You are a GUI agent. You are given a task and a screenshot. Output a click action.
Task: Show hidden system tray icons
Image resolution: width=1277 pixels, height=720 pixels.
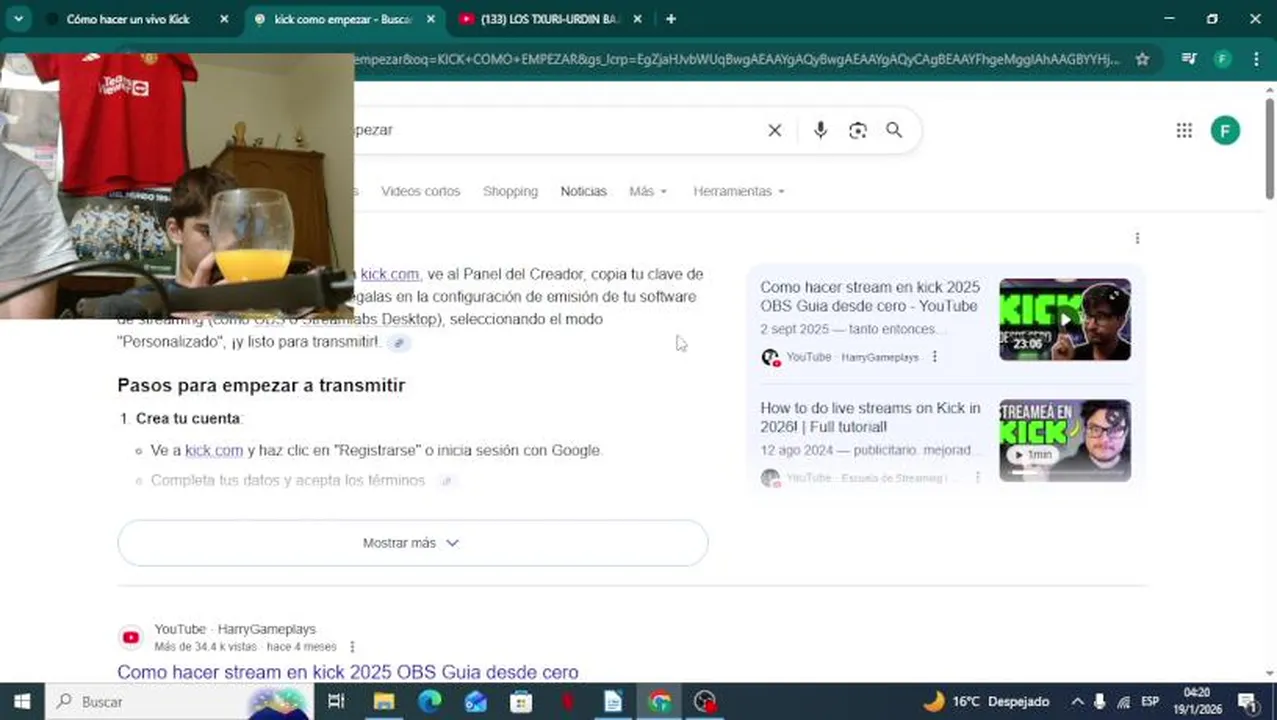point(1077,702)
